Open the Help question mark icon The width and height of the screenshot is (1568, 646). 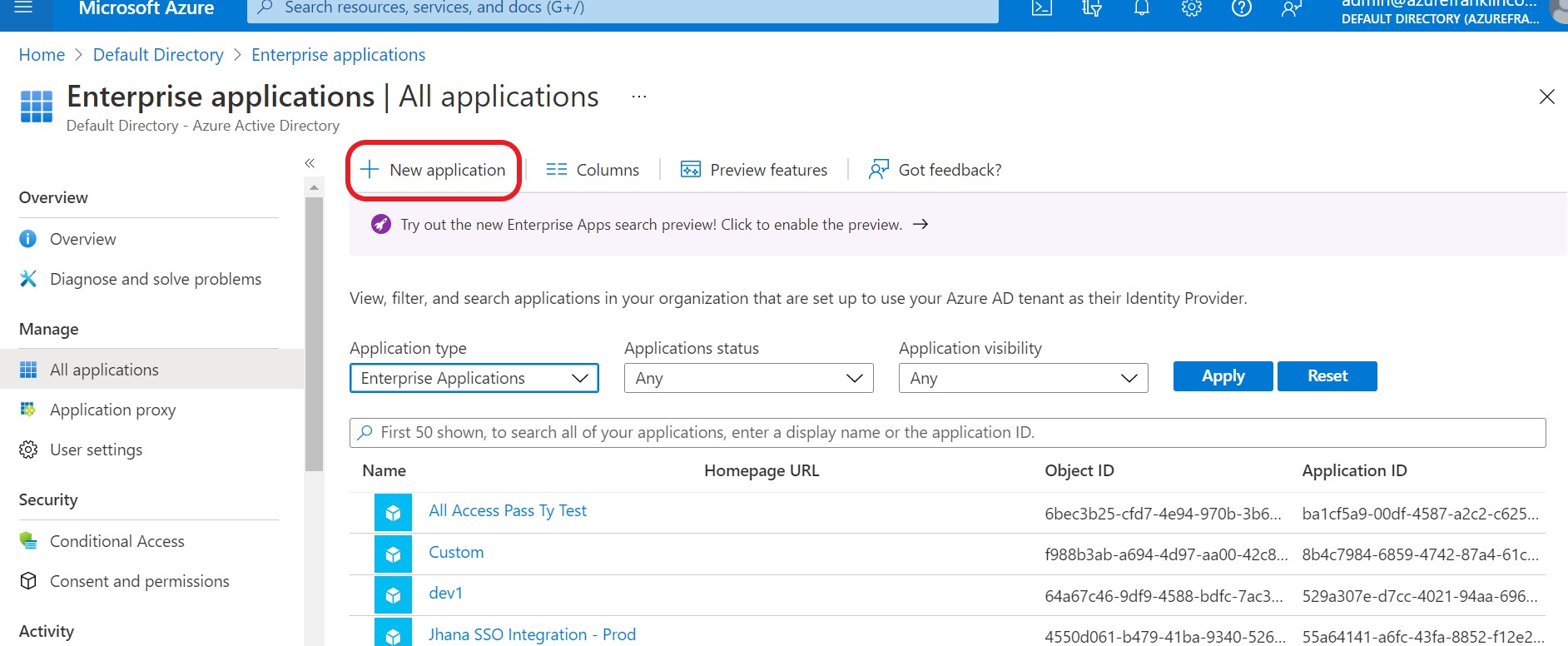point(1241,8)
